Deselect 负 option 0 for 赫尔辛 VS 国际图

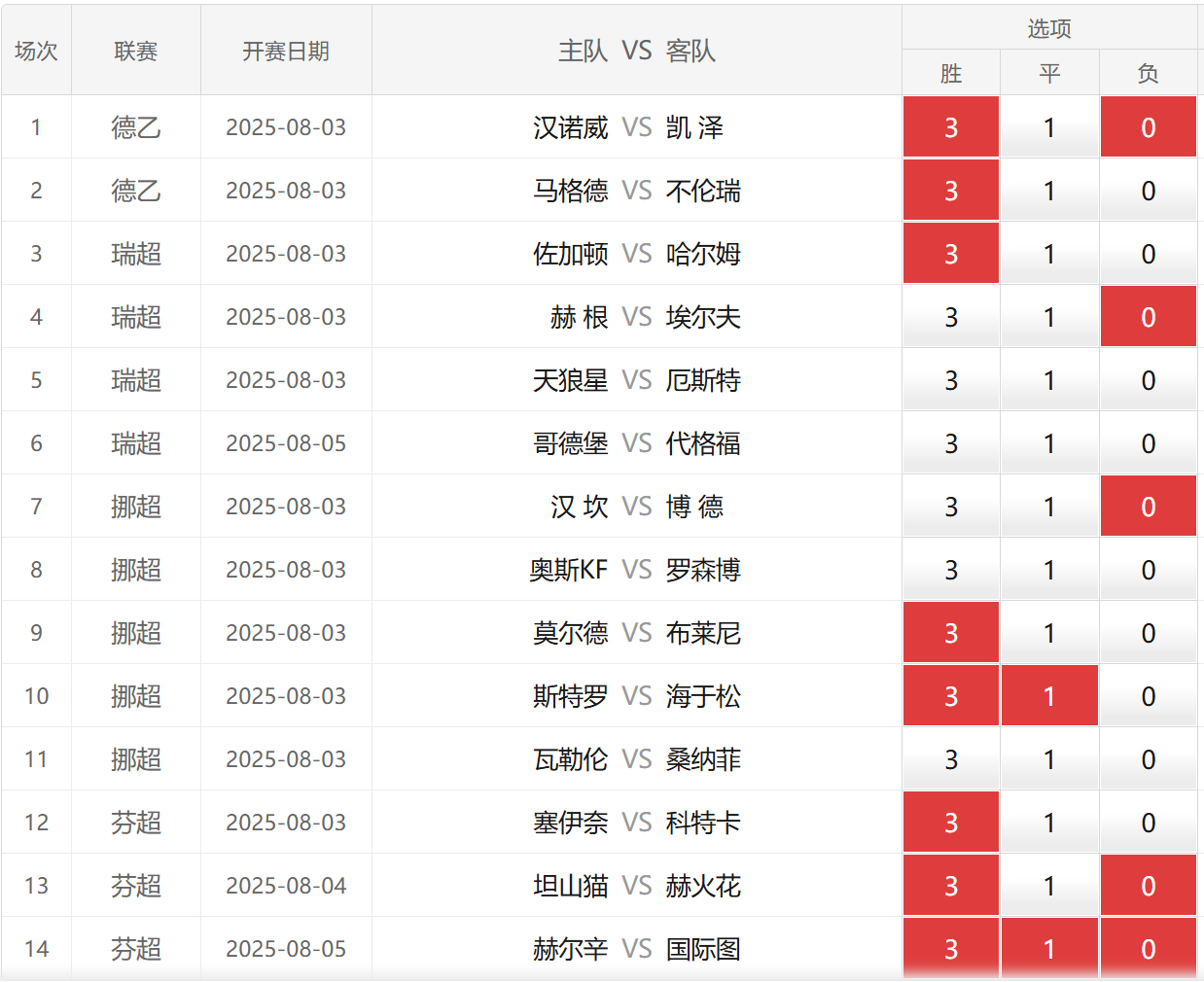click(1149, 949)
